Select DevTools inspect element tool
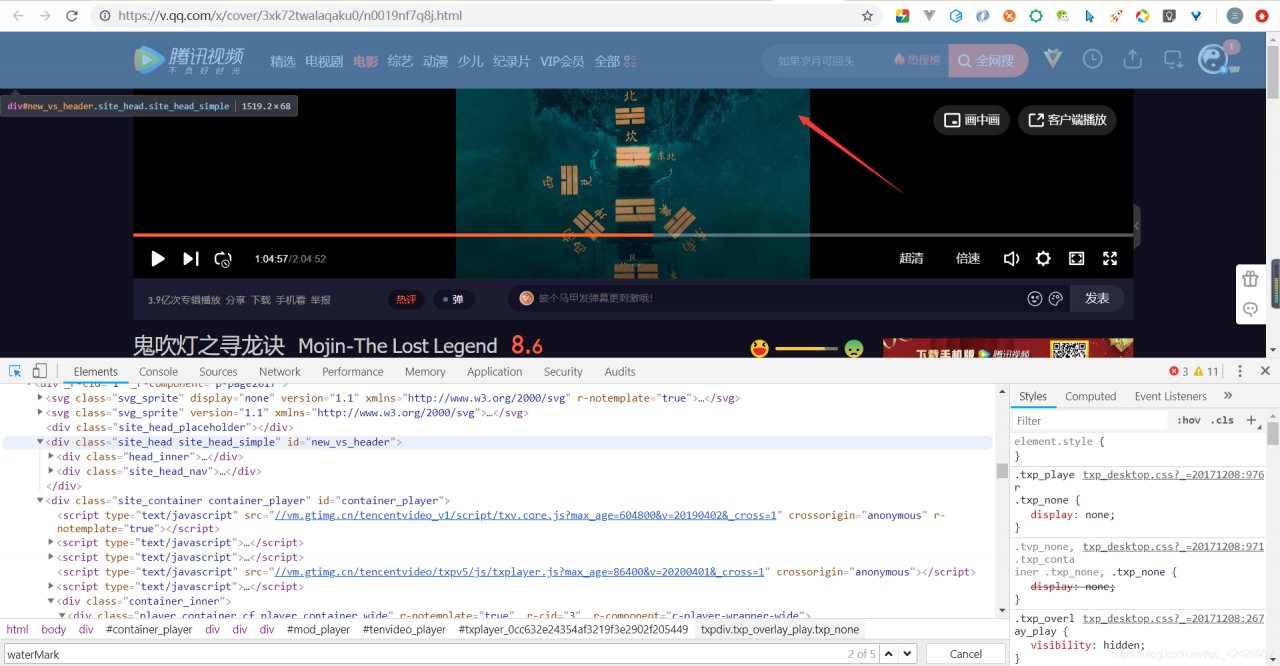 point(16,371)
